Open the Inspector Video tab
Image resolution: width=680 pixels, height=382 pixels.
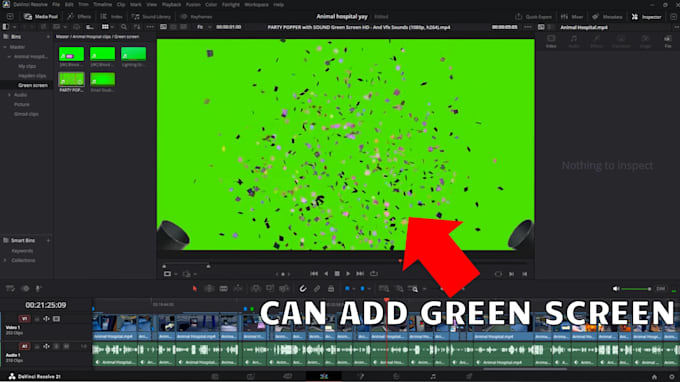[551, 41]
